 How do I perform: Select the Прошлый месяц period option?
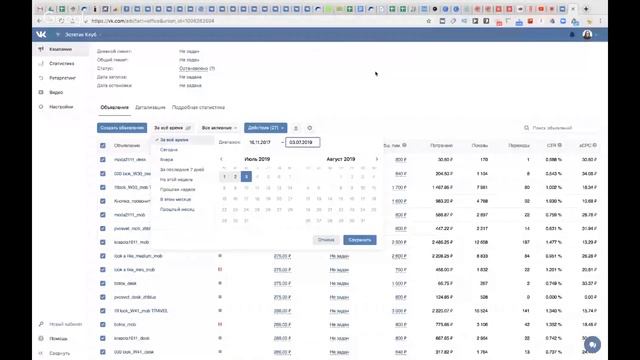click(177, 209)
